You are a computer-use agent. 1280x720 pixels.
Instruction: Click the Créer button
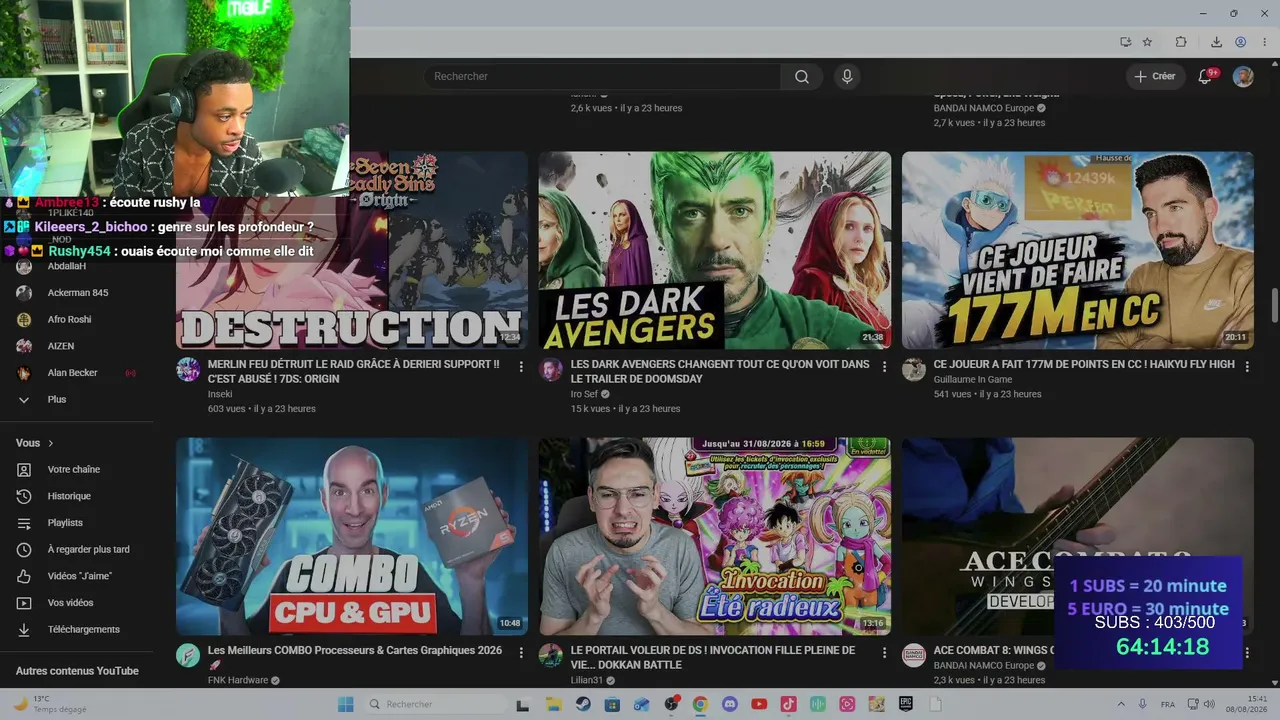(1155, 77)
